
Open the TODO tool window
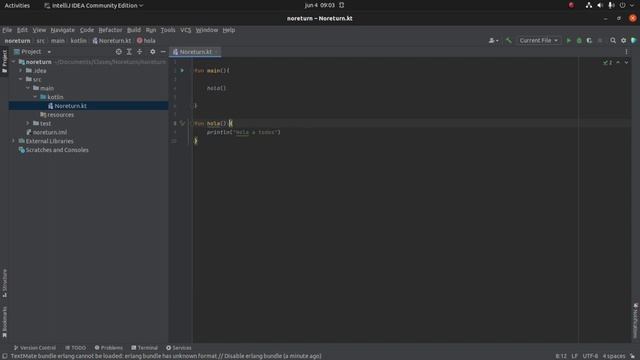tap(76, 348)
